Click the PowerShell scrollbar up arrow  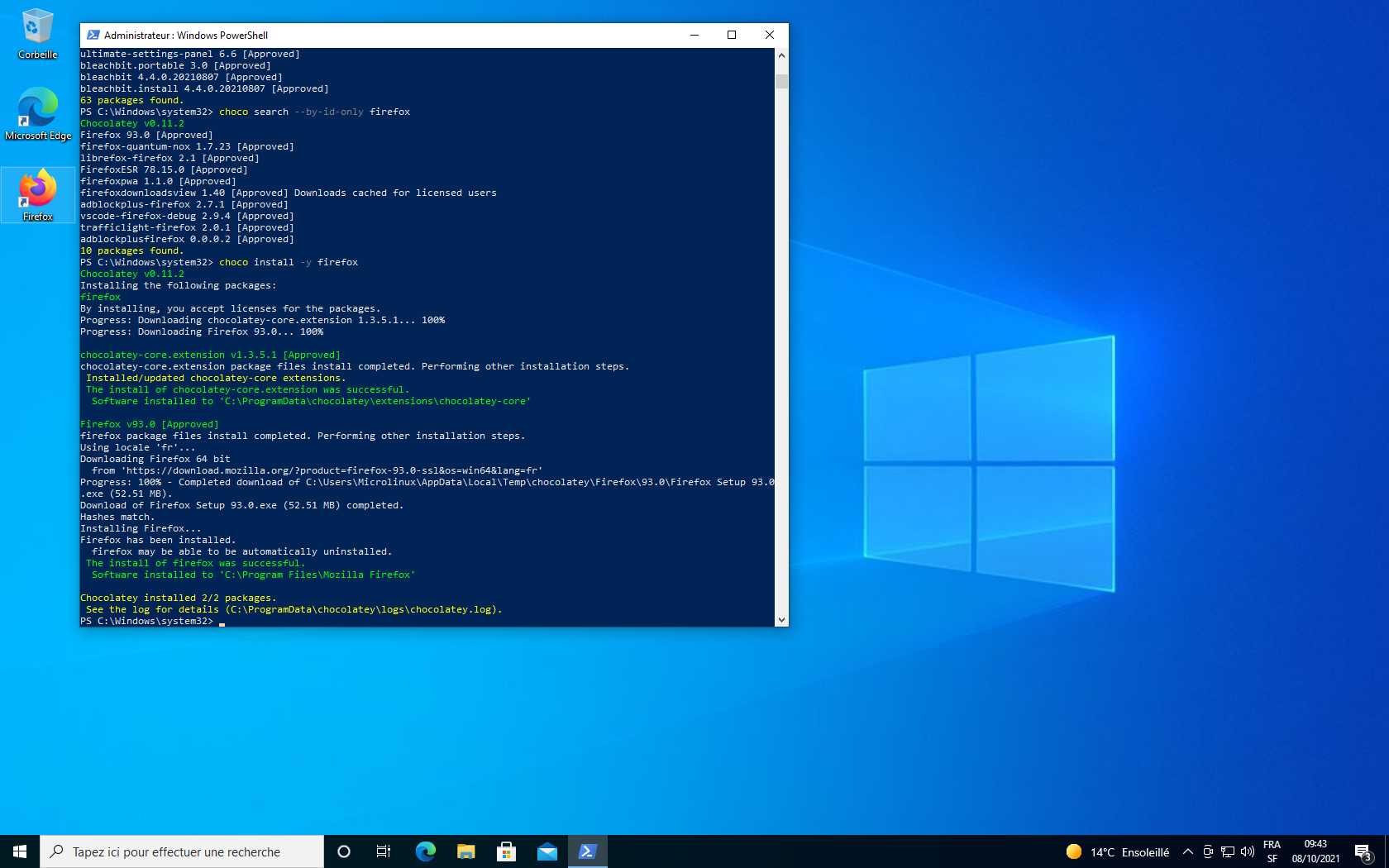(x=781, y=55)
